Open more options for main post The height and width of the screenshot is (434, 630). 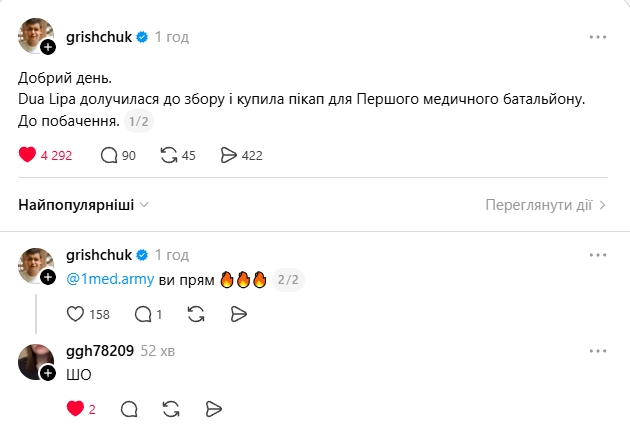coord(598,37)
